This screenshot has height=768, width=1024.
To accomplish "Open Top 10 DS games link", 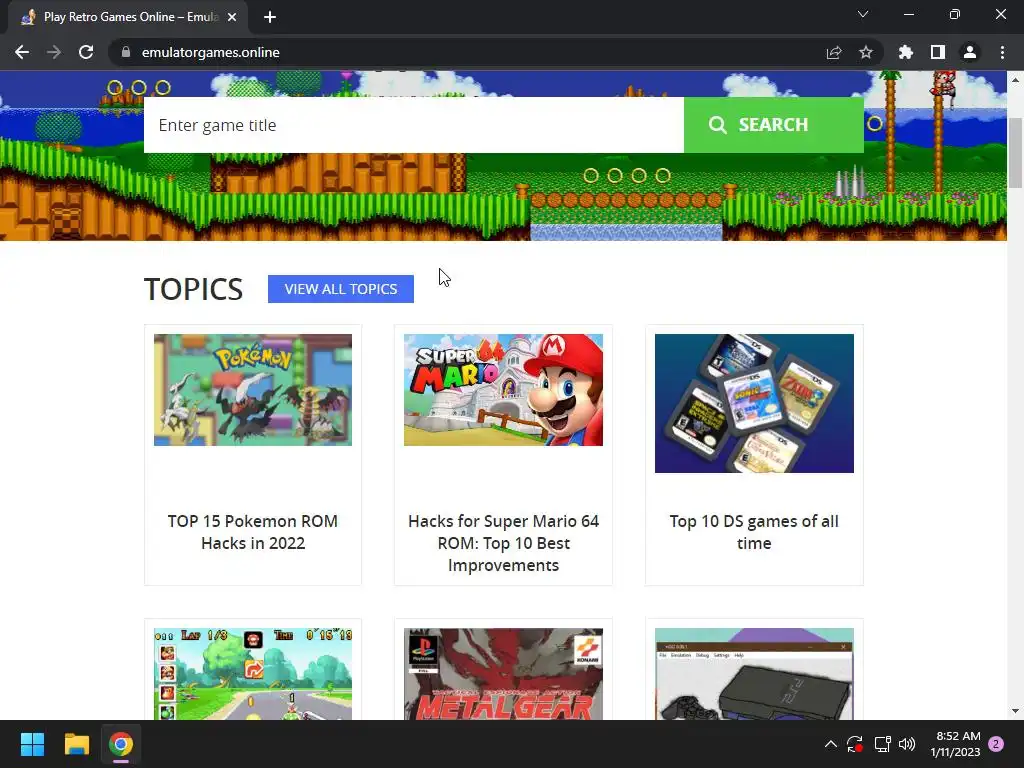I will pyautogui.click(x=754, y=532).
